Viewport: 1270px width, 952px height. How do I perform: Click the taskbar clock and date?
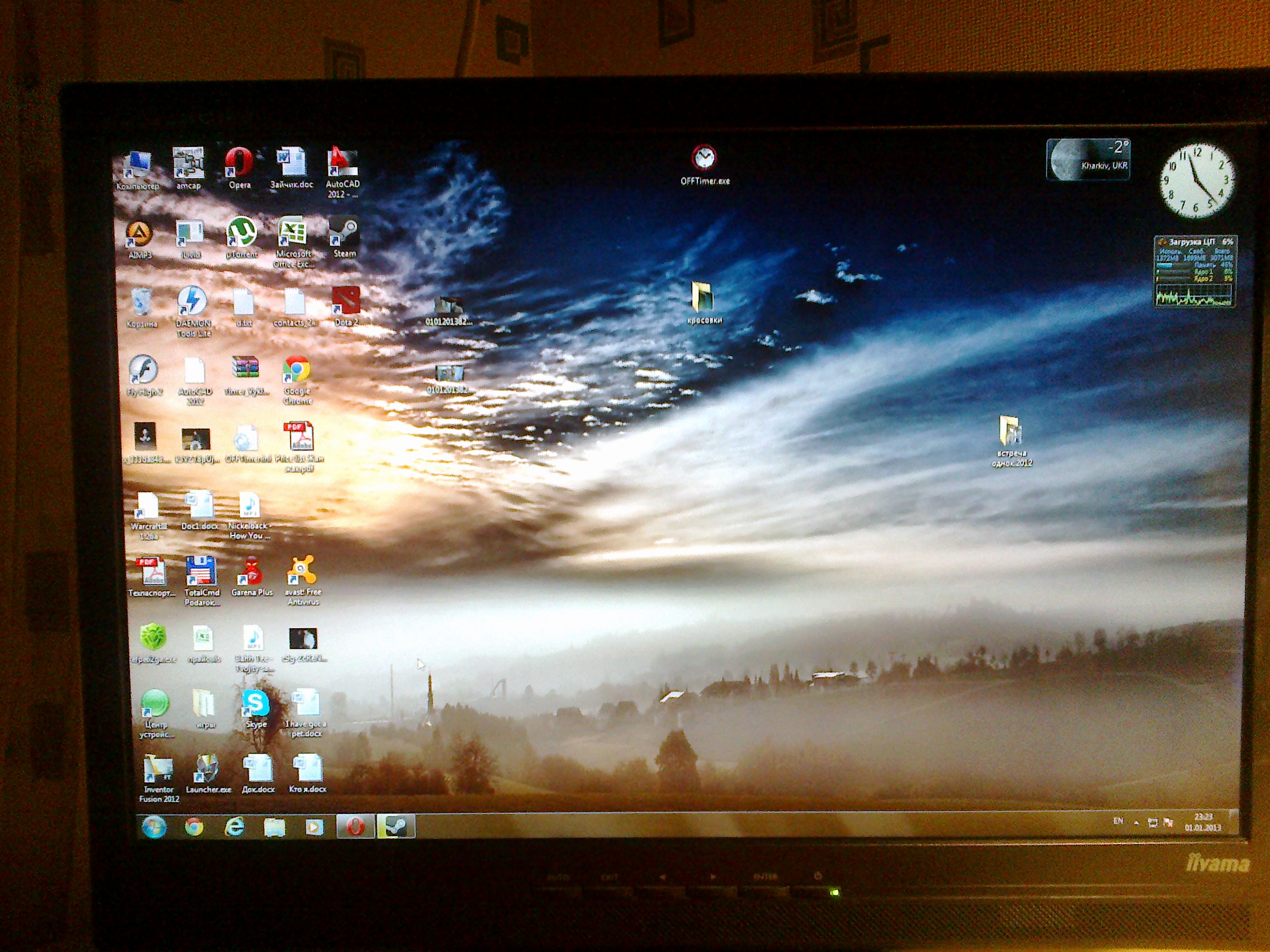pyautogui.click(x=1203, y=822)
